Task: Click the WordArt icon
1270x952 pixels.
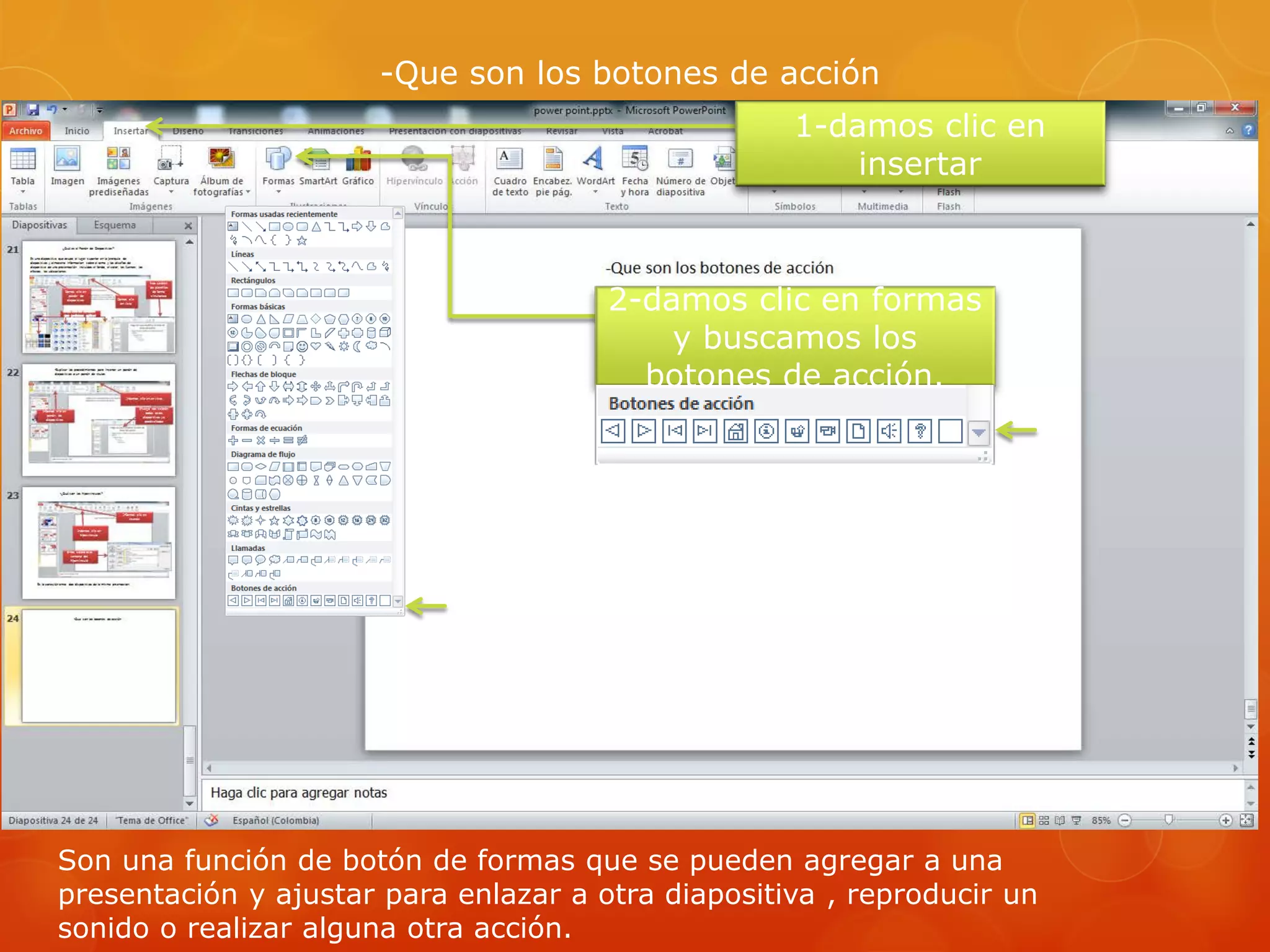Action: click(x=595, y=159)
